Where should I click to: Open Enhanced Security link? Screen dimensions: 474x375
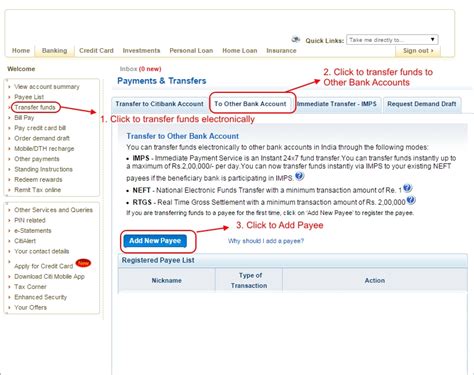pyautogui.click(x=40, y=297)
